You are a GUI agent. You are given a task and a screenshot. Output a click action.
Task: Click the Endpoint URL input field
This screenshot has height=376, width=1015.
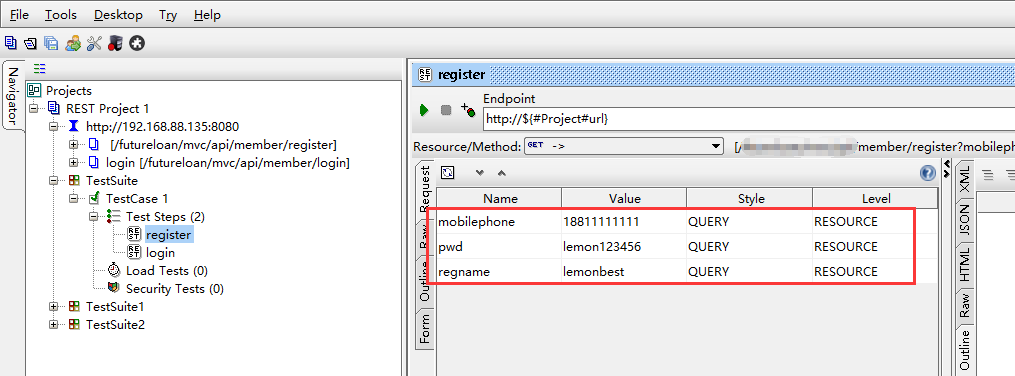click(748, 119)
